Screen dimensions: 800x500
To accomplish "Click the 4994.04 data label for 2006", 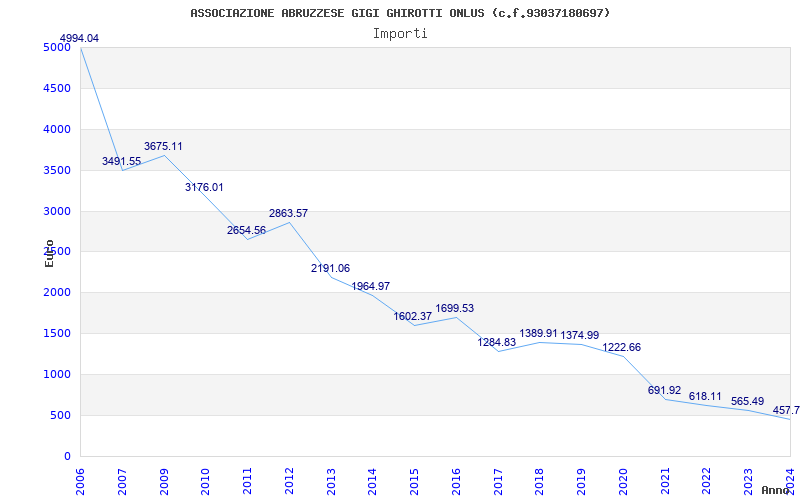I will pos(79,38).
